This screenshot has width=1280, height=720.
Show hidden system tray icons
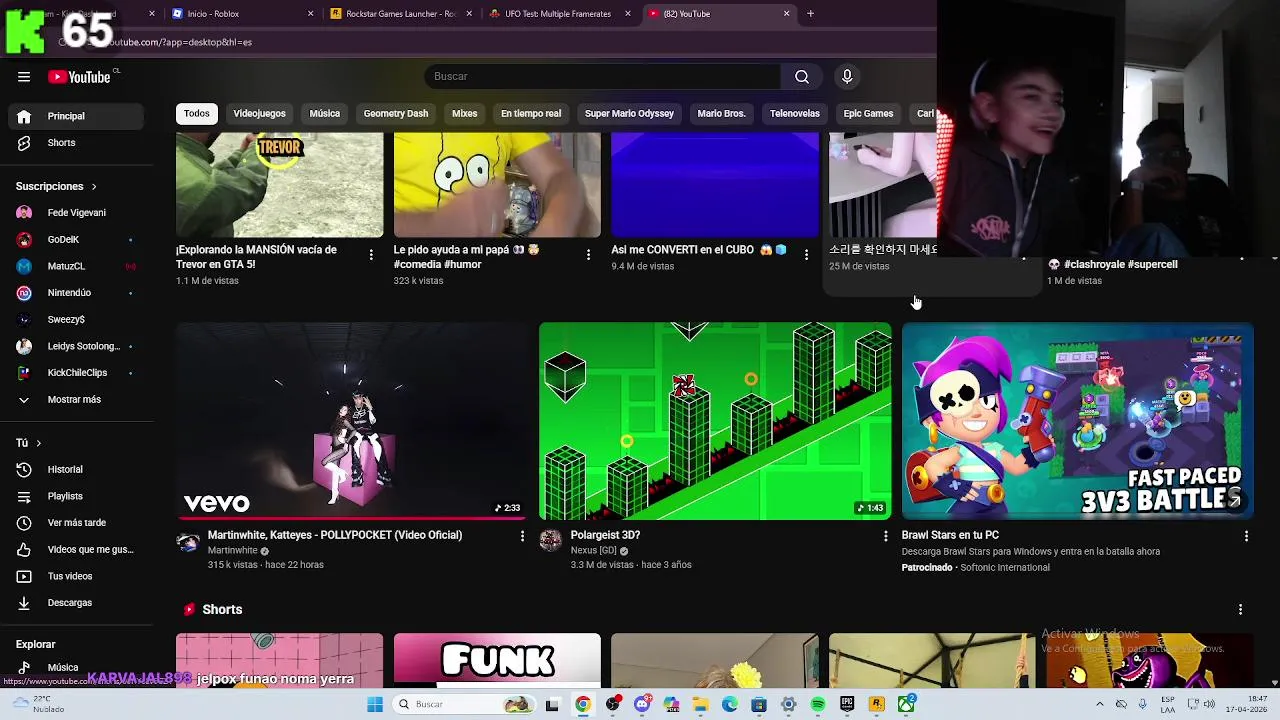coord(1100,705)
